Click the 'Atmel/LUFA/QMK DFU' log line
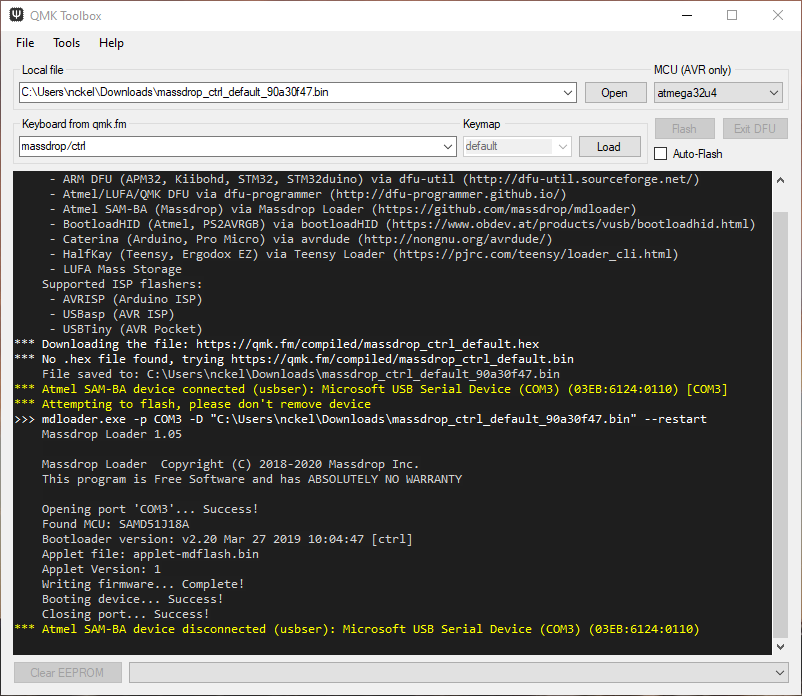802x696 pixels. 308,194
